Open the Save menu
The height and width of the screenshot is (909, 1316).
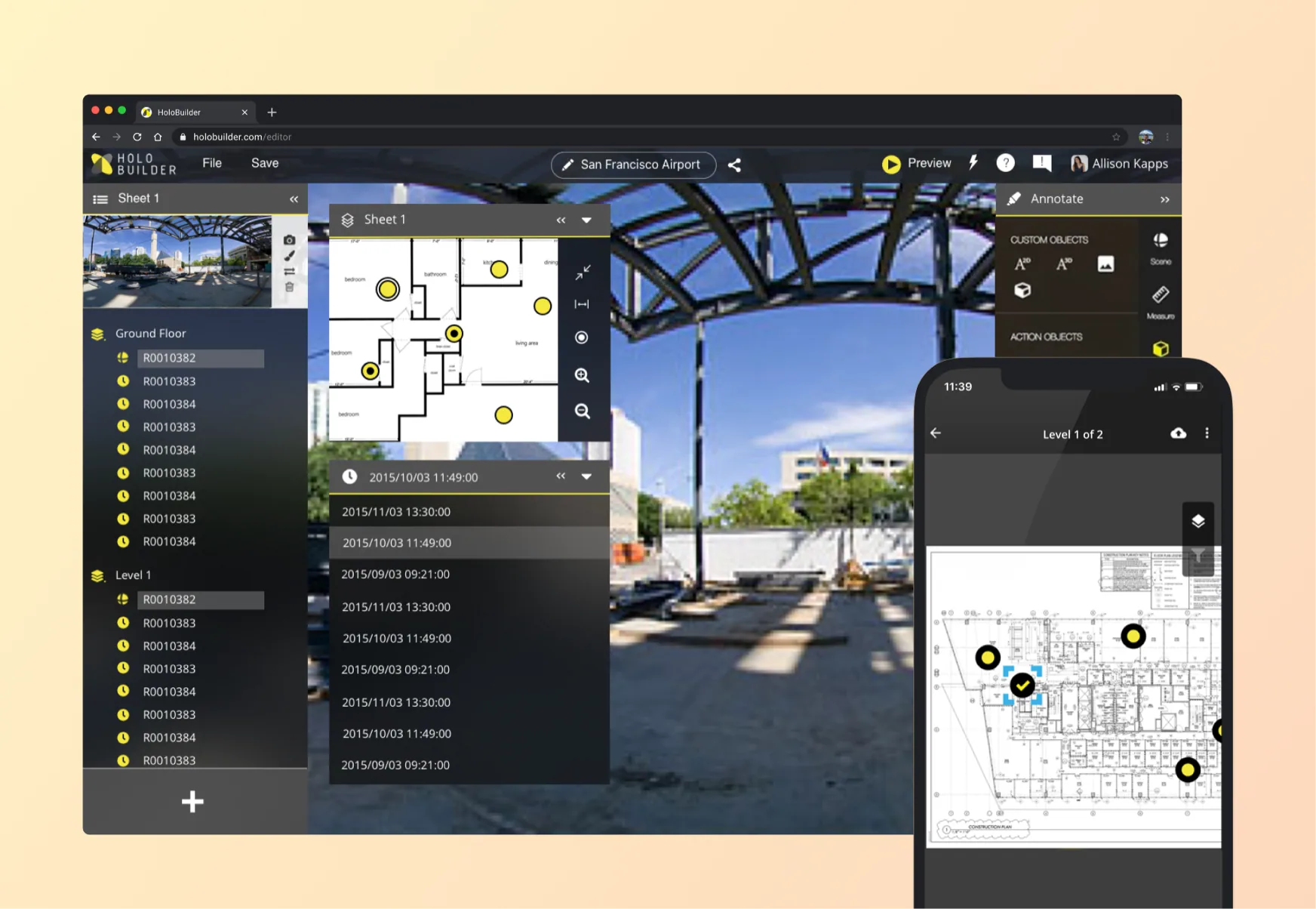265,163
